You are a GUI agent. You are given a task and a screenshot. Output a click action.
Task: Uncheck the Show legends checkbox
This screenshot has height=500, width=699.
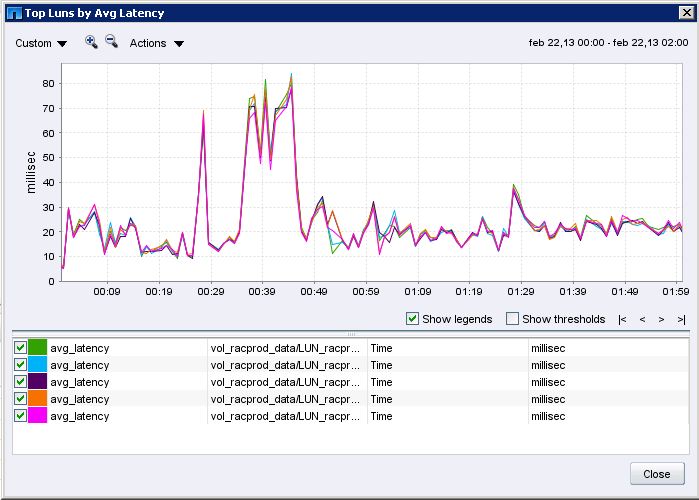click(x=413, y=319)
